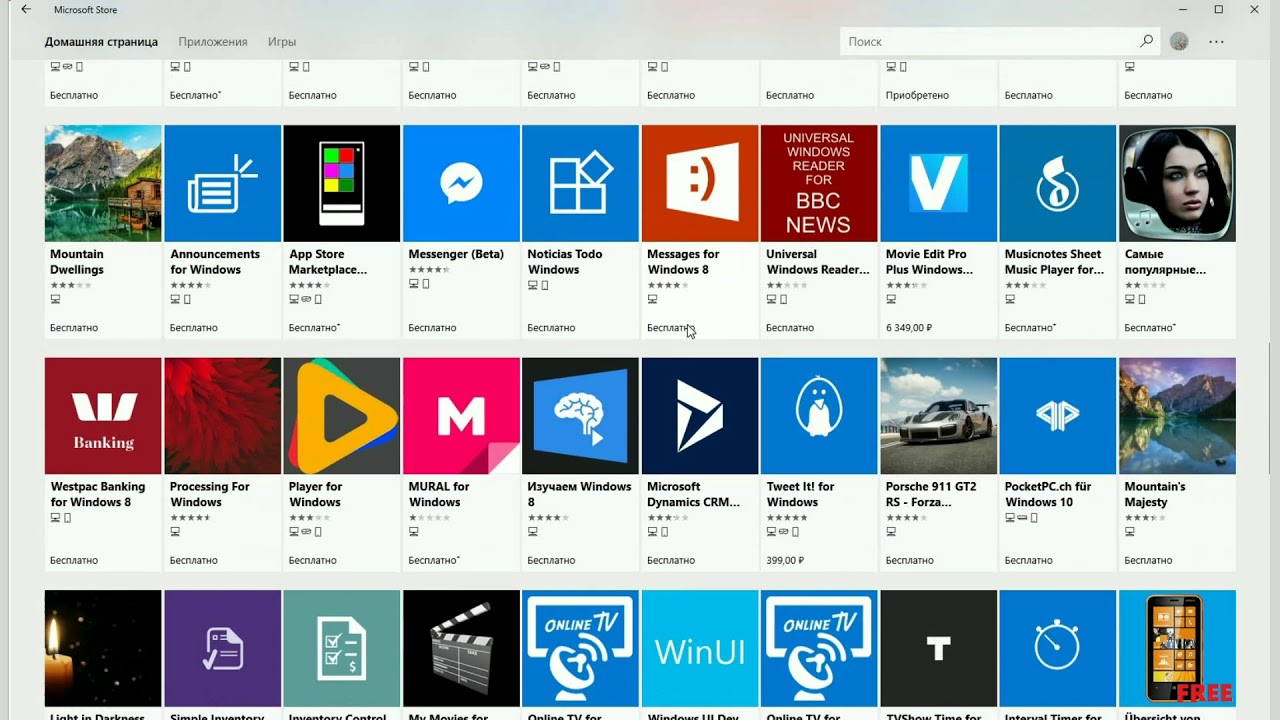
Task: Select the Microsoft Dynamics CRM icon
Action: pyautogui.click(x=700, y=416)
